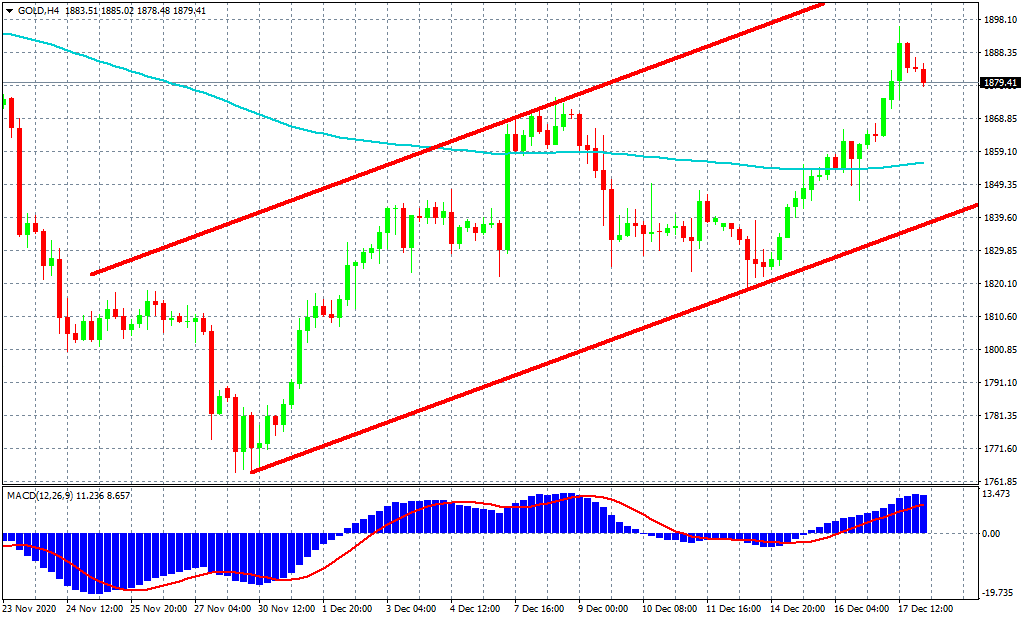Click the tall green 7 Dec candle
The image size is (1024, 620).
pyautogui.click(x=507, y=190)
